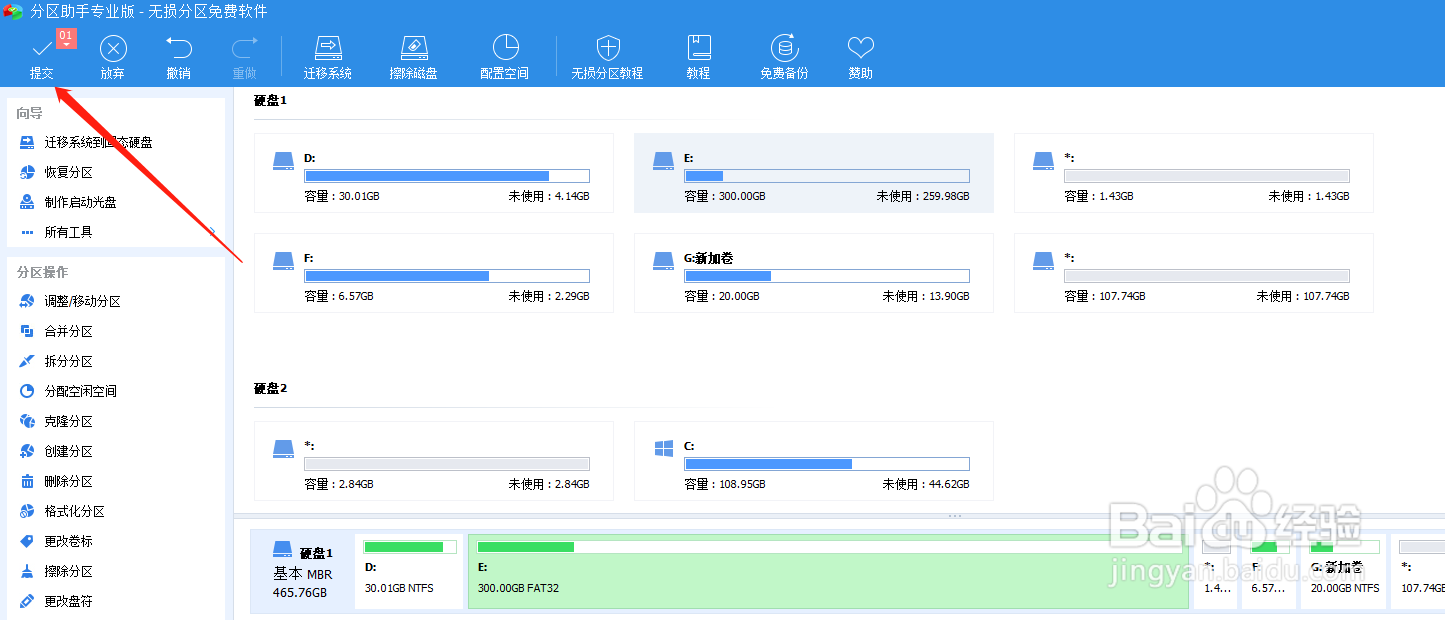The height and width of the screenshot is (620, 1445).
Task: Launch the Free Backup tool
Action: [x=783, y=55]
